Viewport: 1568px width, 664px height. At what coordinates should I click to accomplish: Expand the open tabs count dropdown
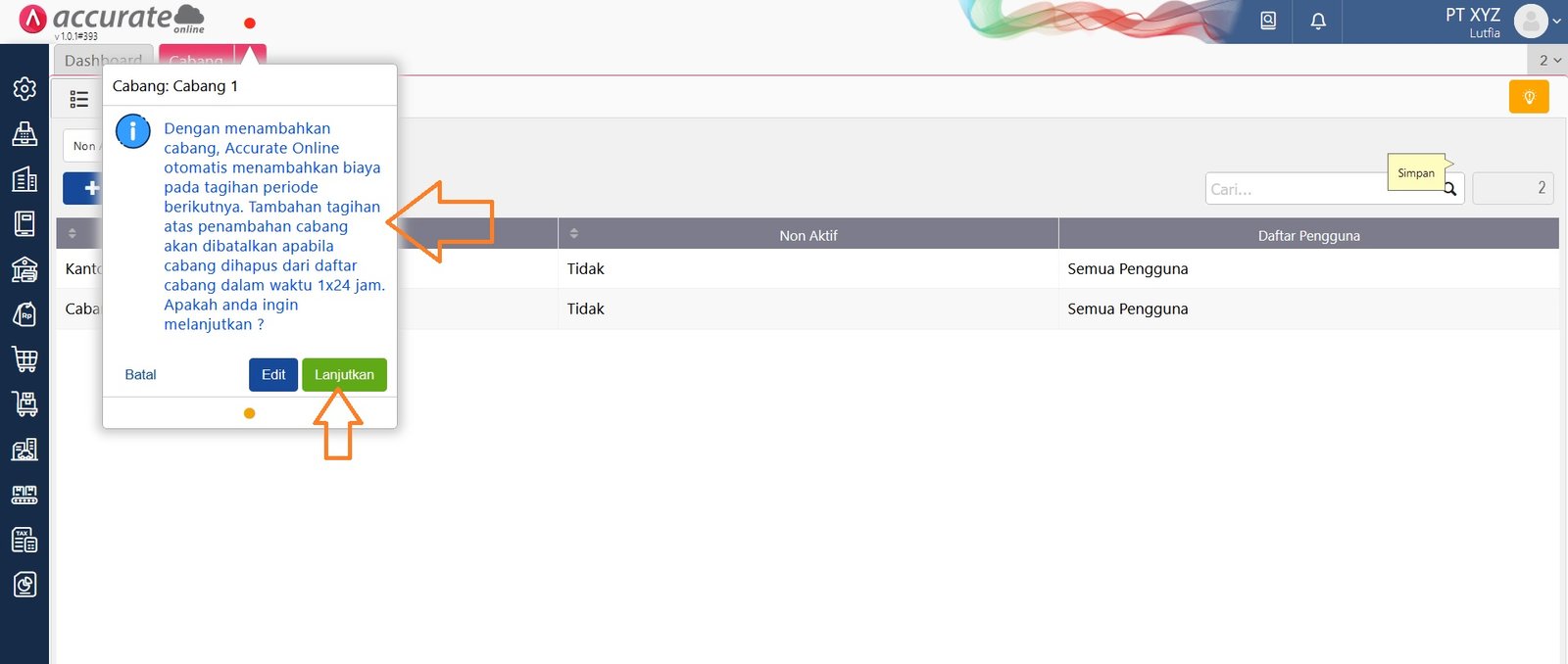[x=1548, y=60]
